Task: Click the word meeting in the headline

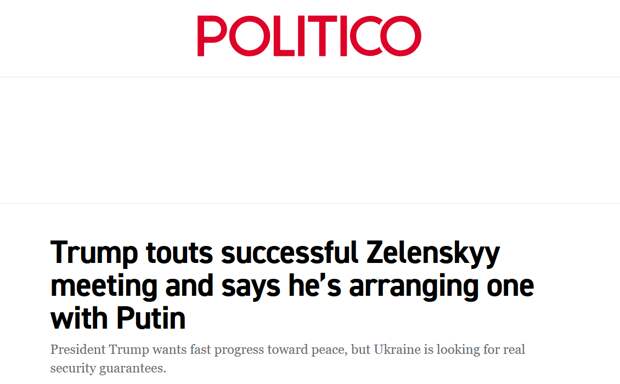Action: tap(104, 287)
